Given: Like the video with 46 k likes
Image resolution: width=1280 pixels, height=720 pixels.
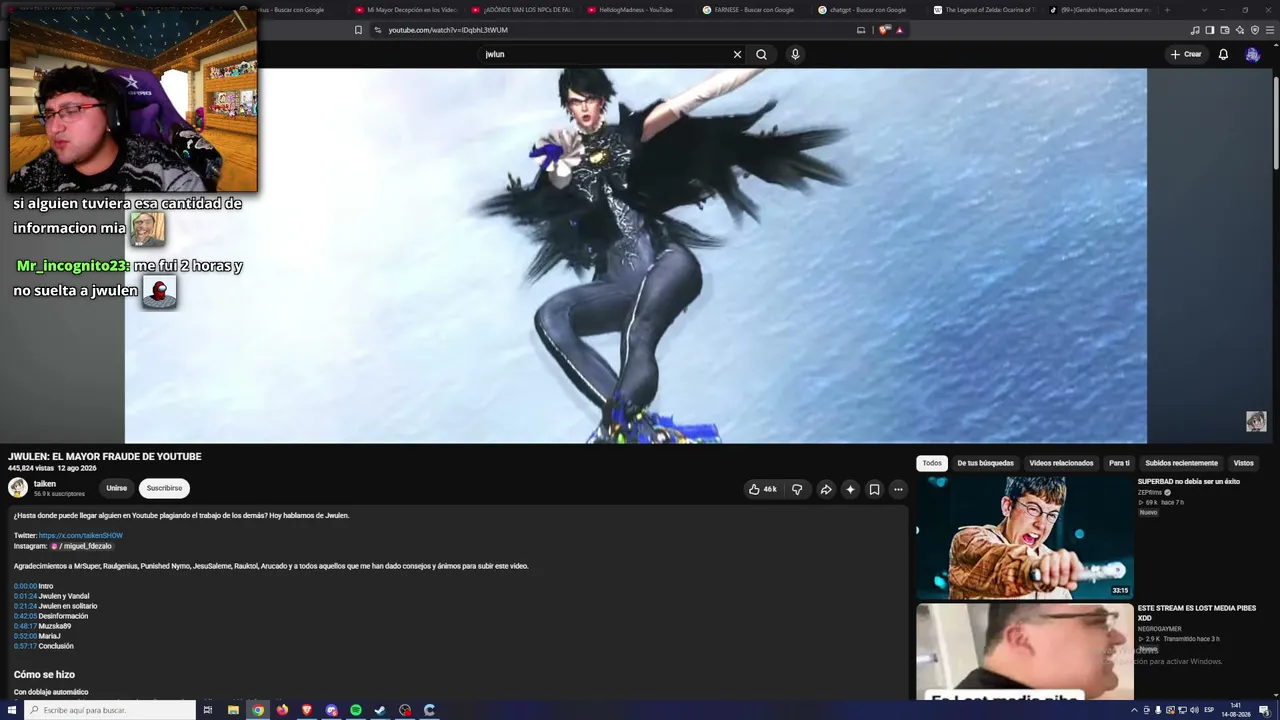Looking at the screenshot, I should coord(762,489).
